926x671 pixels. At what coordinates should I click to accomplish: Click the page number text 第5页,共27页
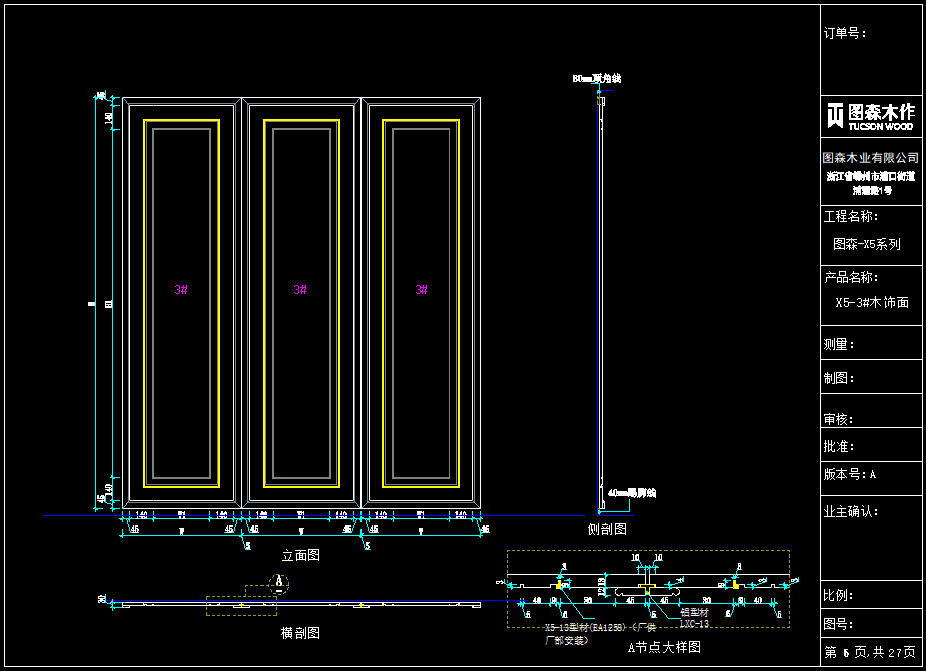870,652
